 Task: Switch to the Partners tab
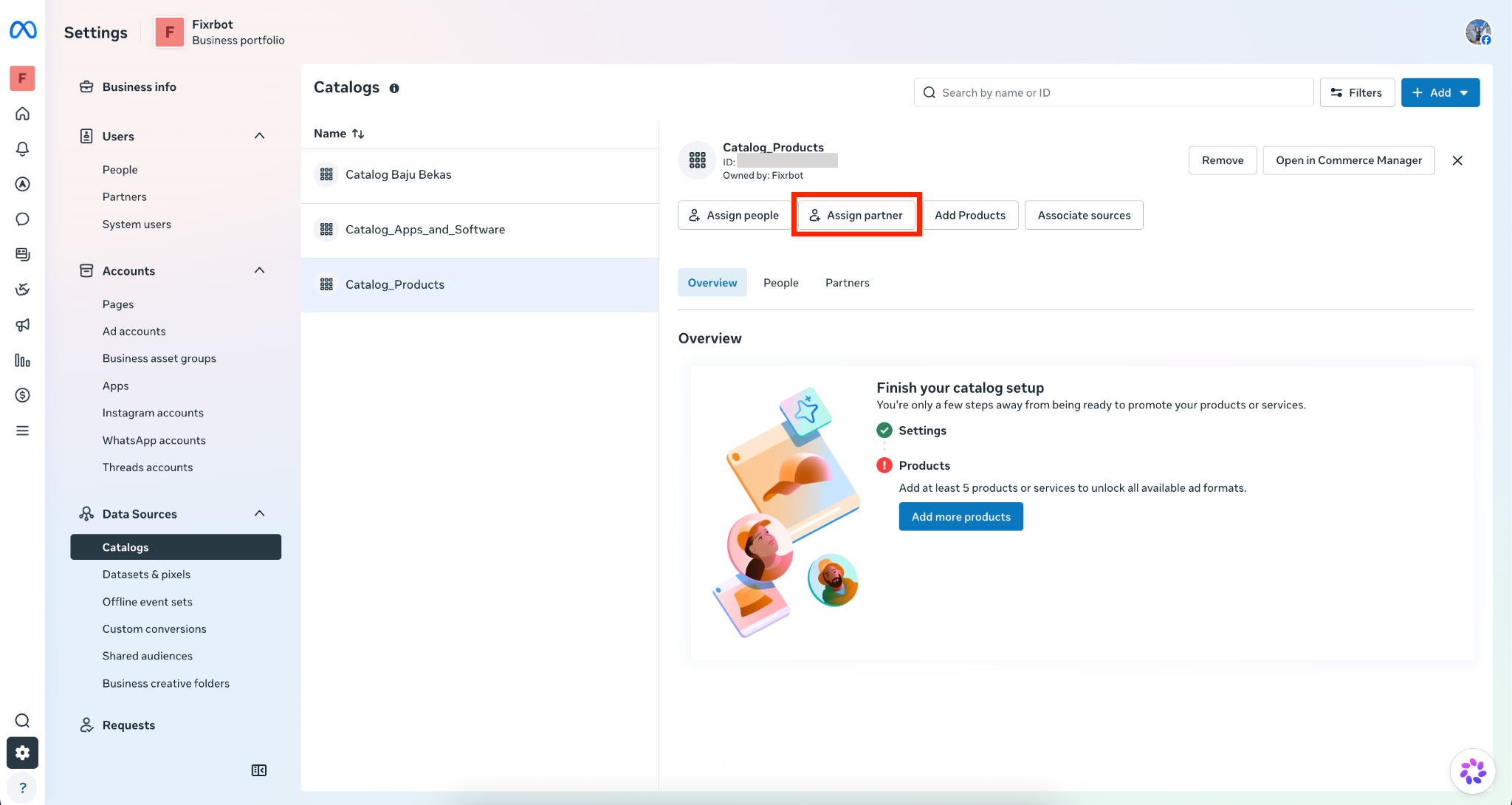point(848,283)
